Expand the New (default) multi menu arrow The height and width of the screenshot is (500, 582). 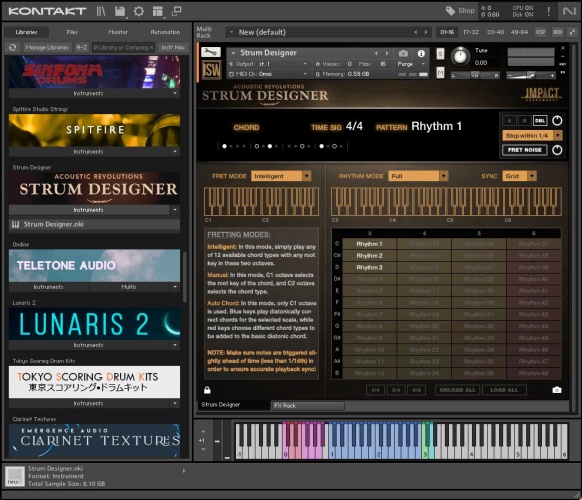point(231,32)
